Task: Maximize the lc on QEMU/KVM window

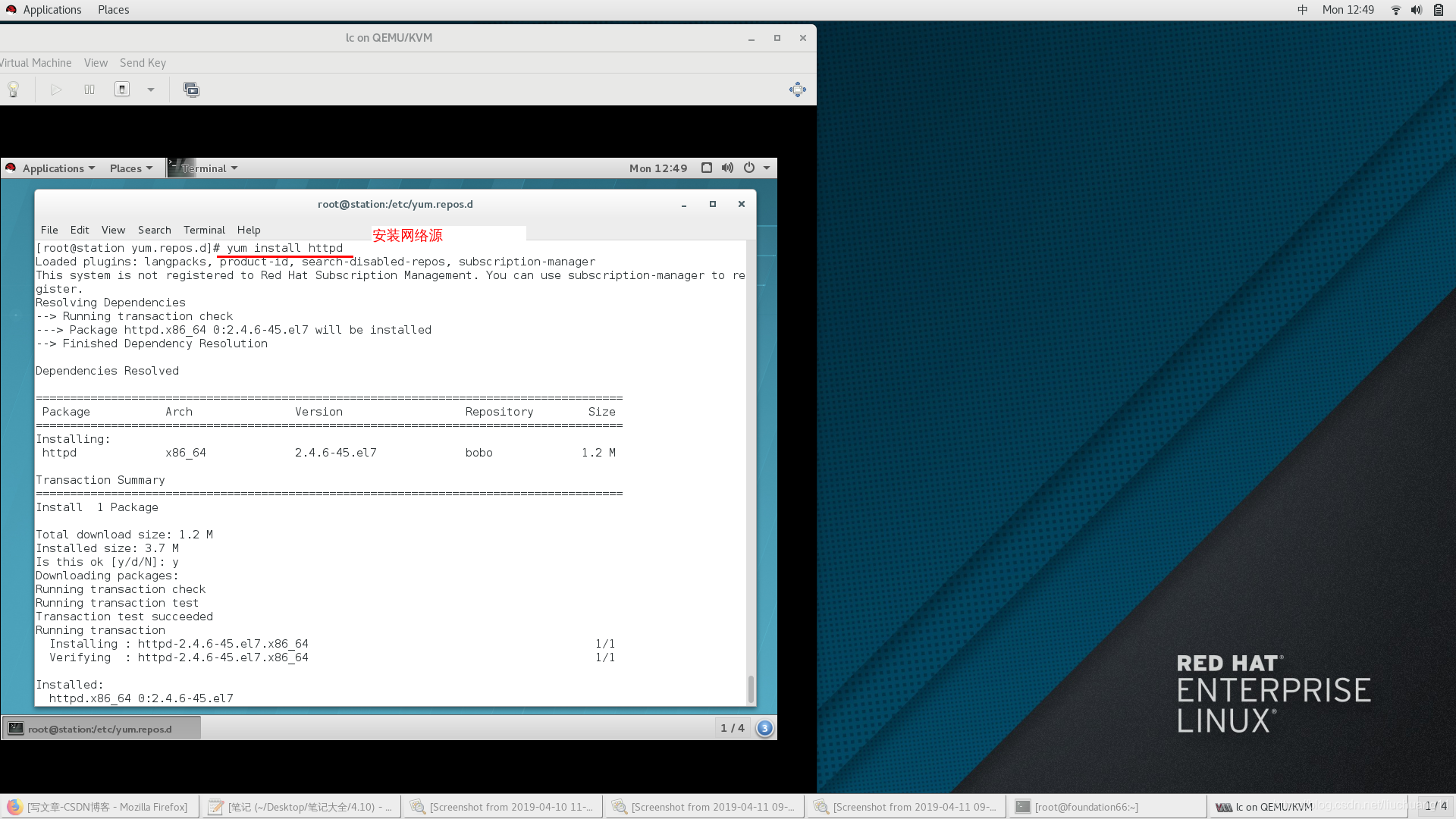Action: click(777, 38)
